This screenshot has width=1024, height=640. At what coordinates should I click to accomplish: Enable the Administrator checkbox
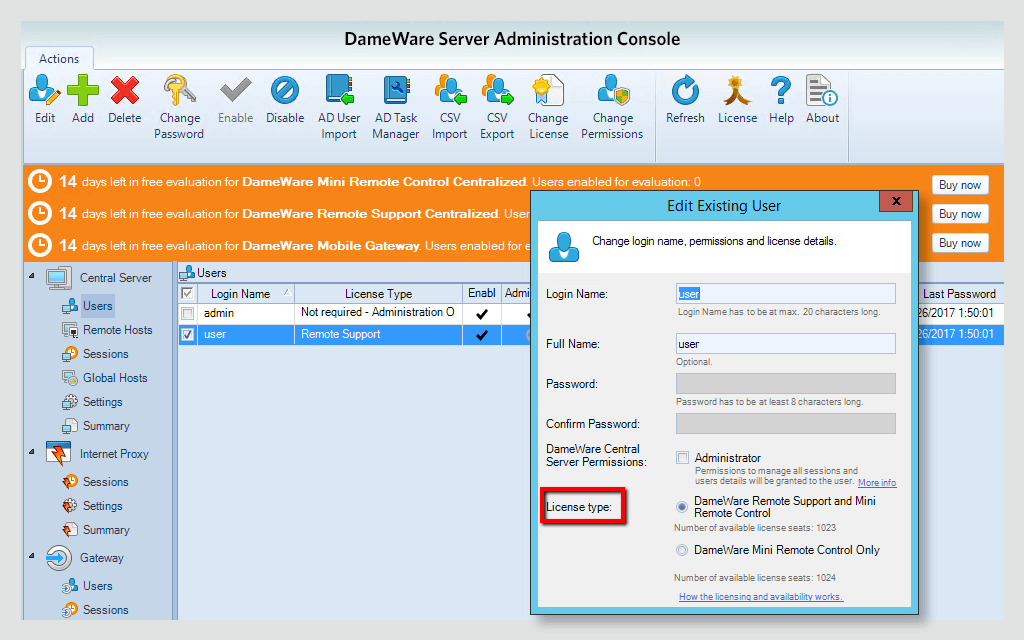coord(682,458)
